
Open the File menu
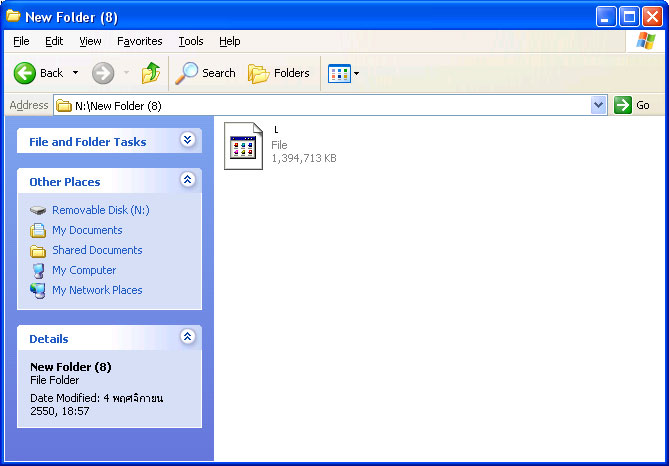21,41
